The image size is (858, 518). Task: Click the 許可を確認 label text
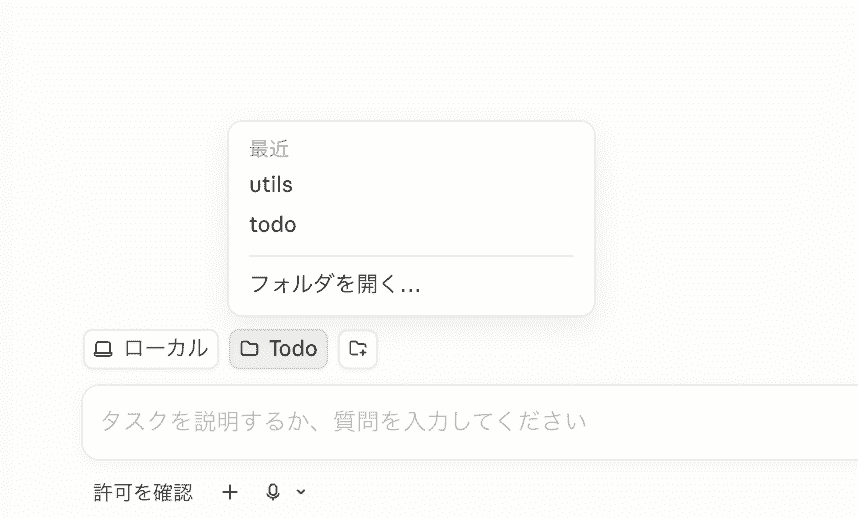[x=143, y=492]
